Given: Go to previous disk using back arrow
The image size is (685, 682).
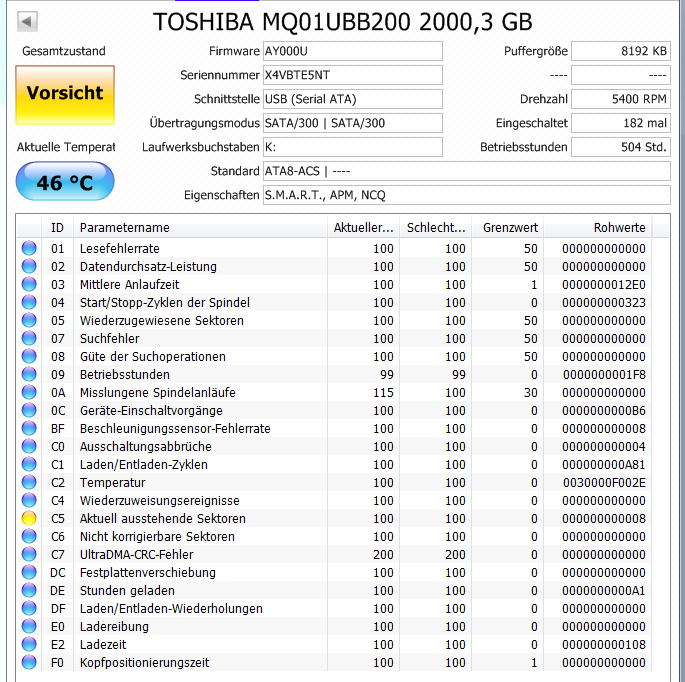Looking at the screenshot, I should click(x=27, y=21).
